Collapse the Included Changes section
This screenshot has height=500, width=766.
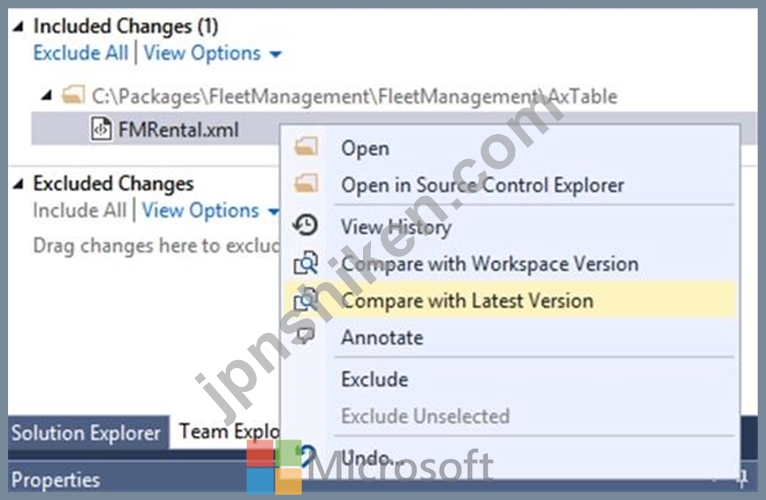click(19, 26)
